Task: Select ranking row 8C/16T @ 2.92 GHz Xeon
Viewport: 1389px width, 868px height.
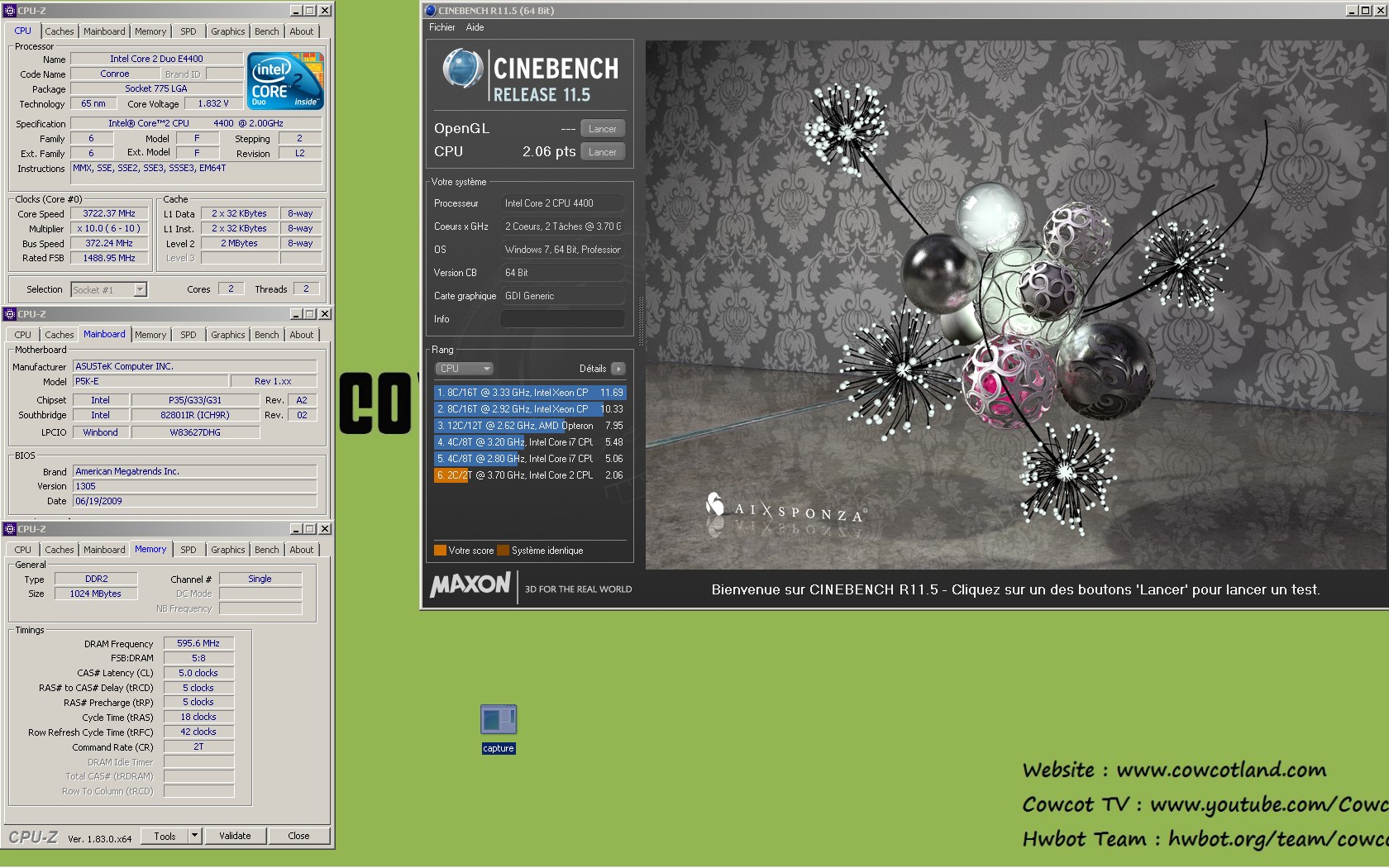Action: 530,409
